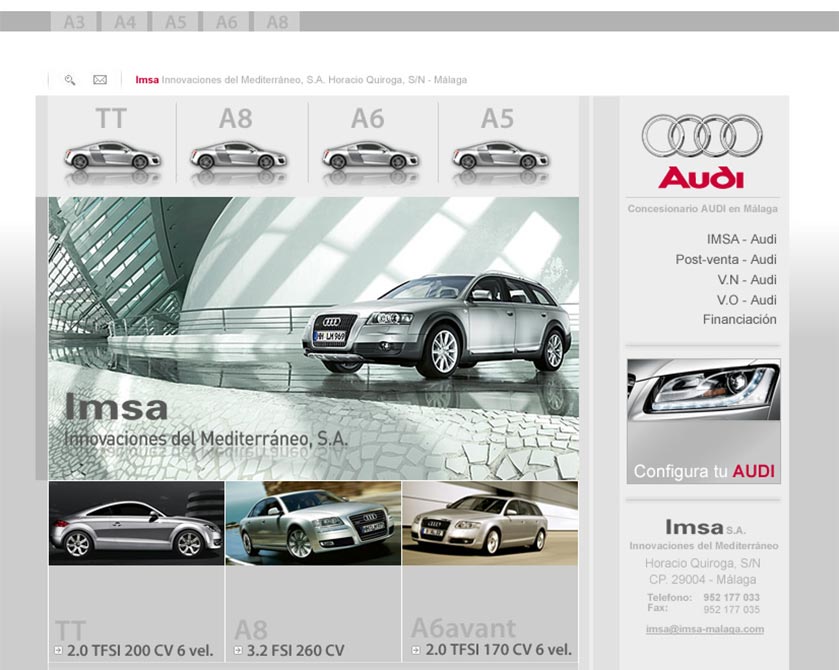Open the A4 top tab
This screenshot has height=670, width=839.
coord(125,22)
